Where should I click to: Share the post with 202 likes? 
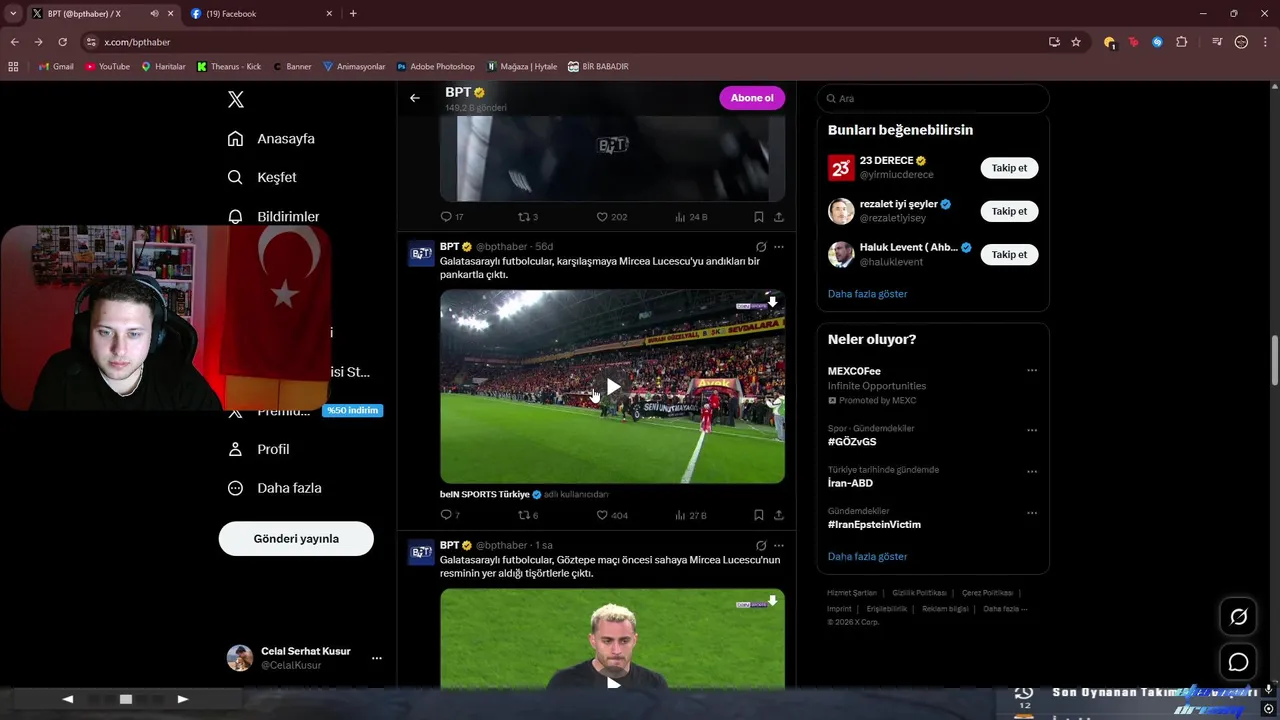pyautogui.click(x=779, y=217)
